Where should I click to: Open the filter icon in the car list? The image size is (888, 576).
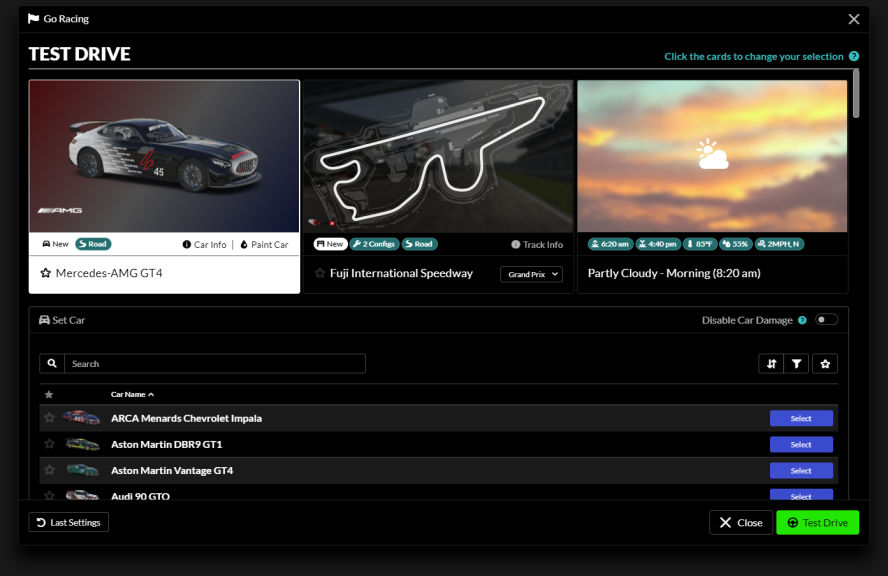click(797, 363)
